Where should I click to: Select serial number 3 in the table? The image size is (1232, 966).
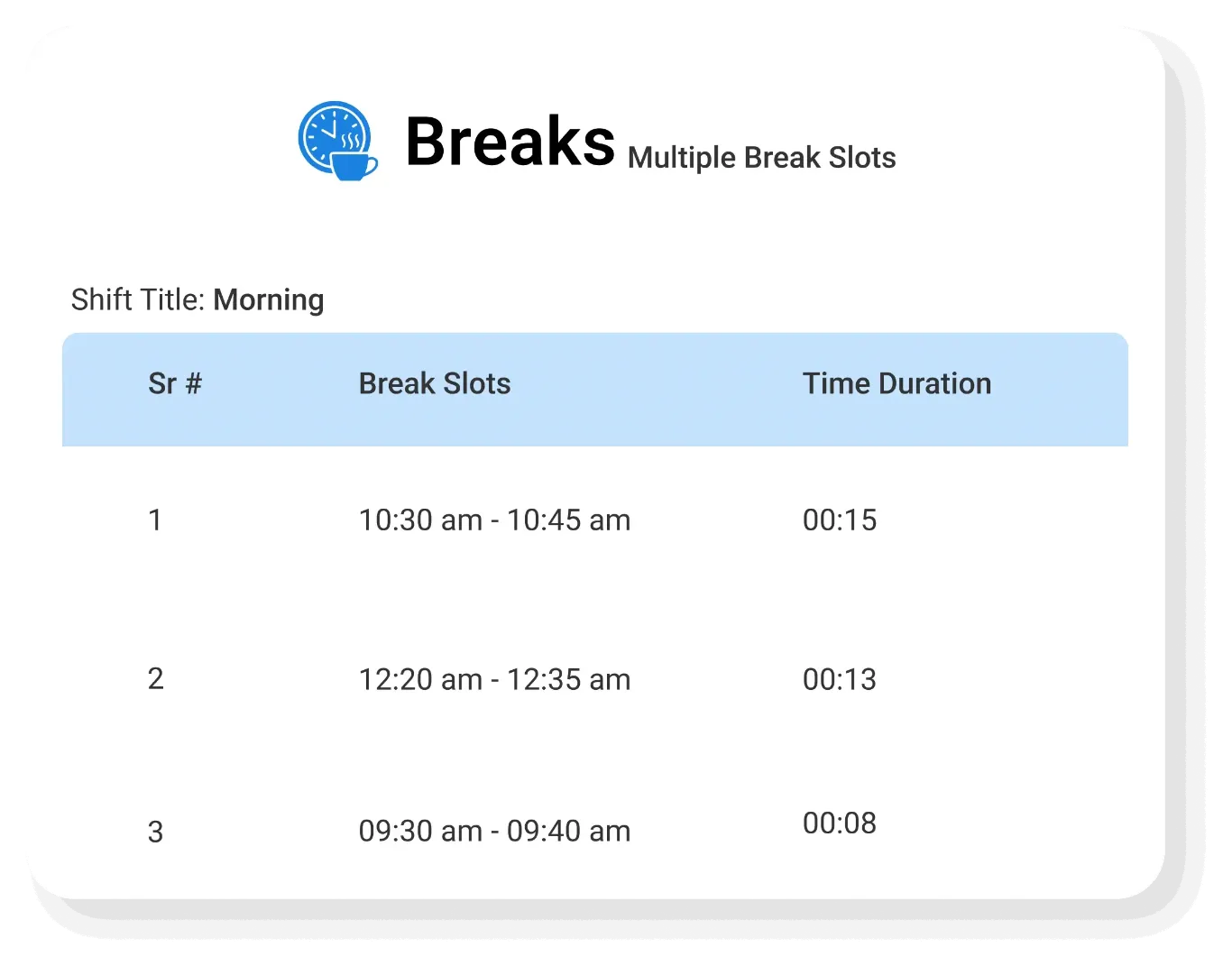(155, 832)
